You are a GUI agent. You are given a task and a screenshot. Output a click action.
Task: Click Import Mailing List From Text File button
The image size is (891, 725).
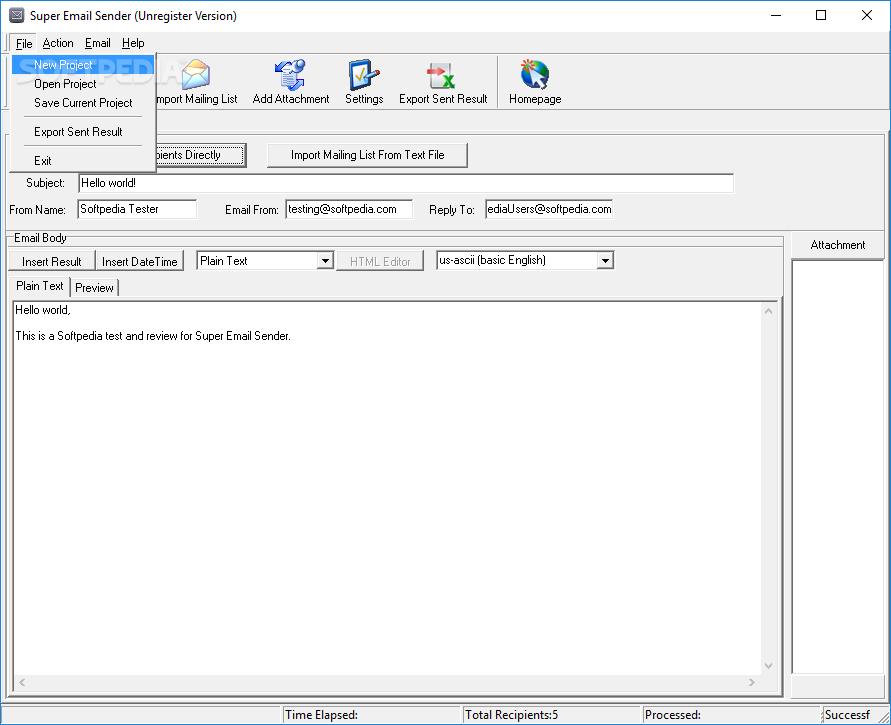(x=367, y=155)
